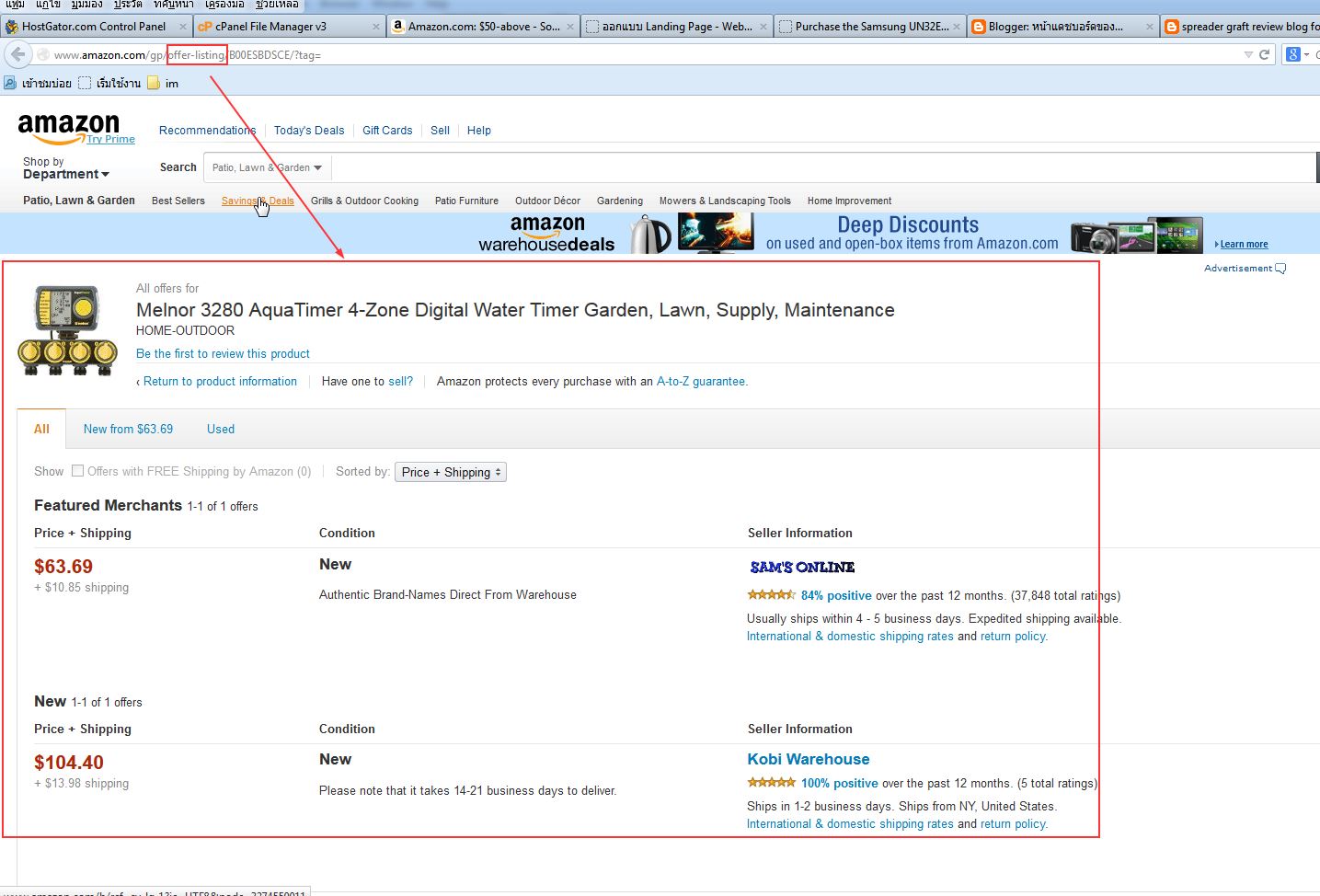Click the star rating for SAM'S ONLINE

[x=771, y=595]
